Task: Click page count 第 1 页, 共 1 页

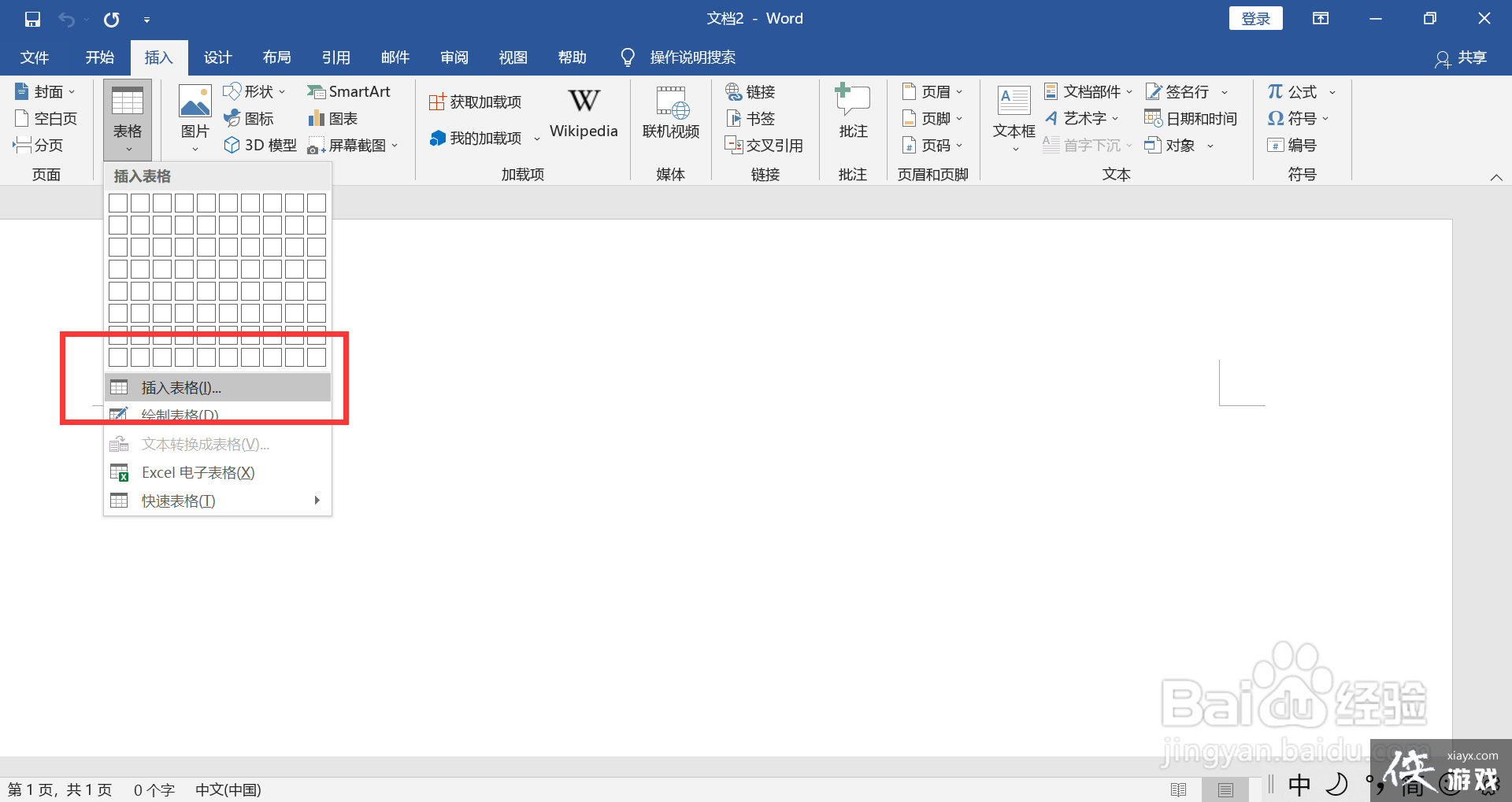Action: (x=60, y=789)
